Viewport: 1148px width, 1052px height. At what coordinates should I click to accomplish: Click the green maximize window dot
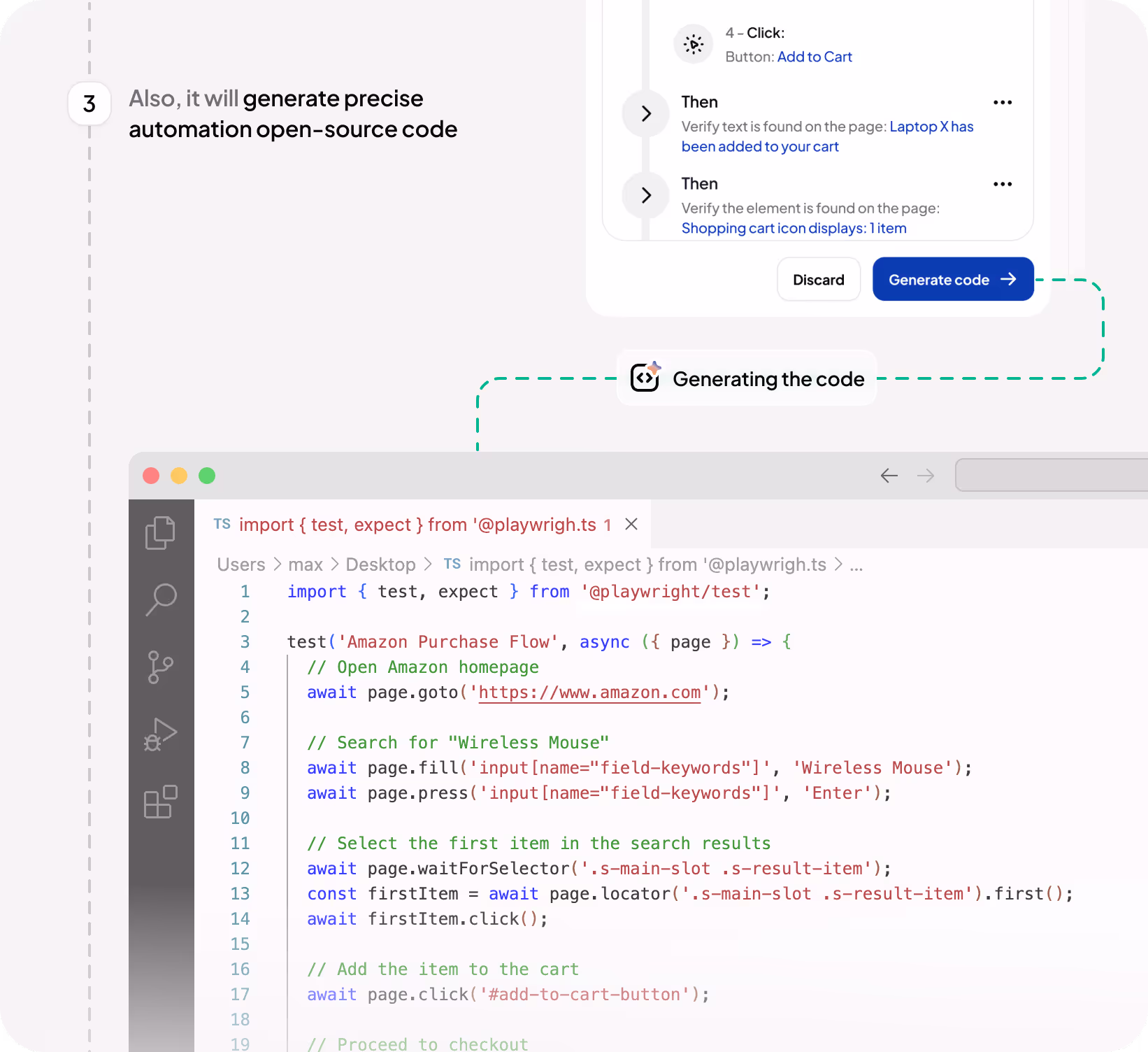point(207,476)
